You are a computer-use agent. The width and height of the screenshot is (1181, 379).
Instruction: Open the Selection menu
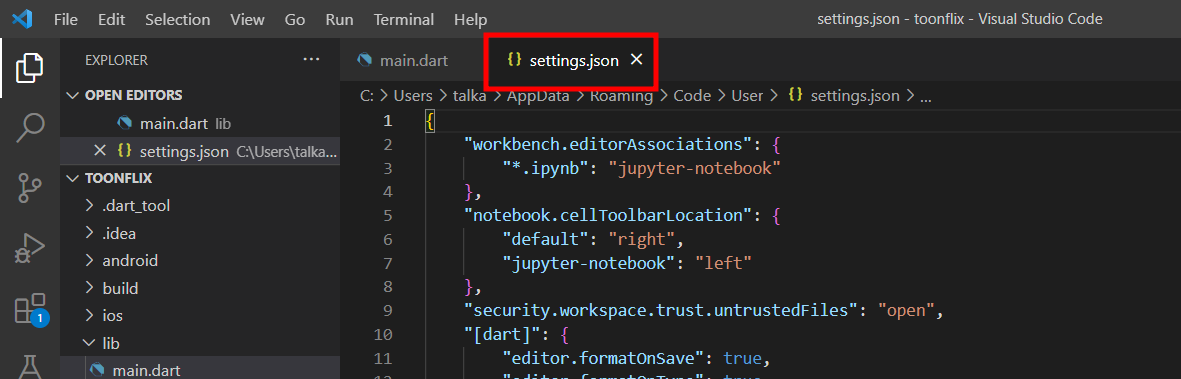179,20
